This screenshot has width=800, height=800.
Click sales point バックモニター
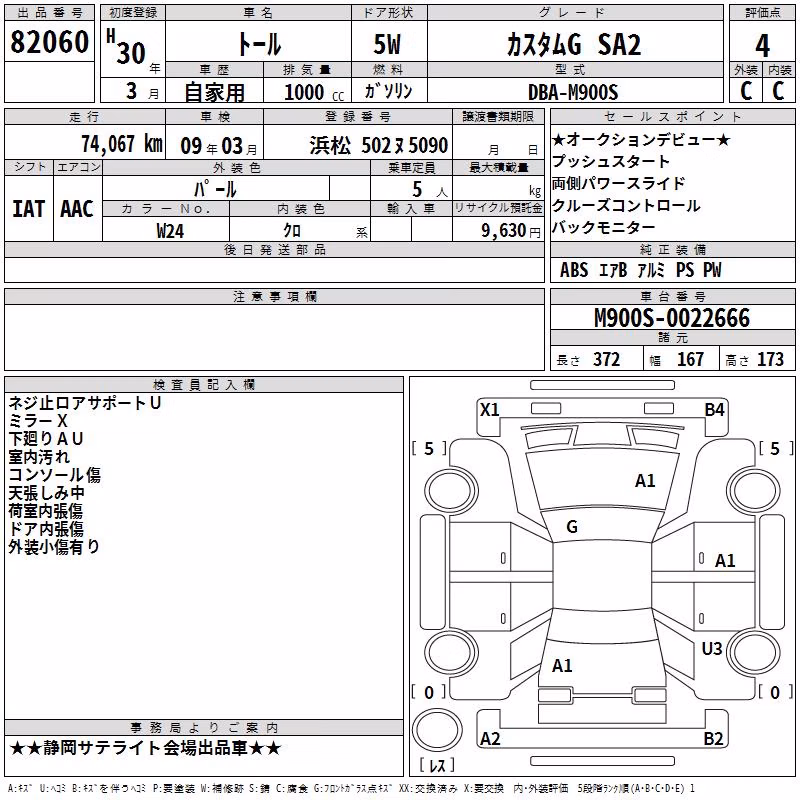[603, 227]
